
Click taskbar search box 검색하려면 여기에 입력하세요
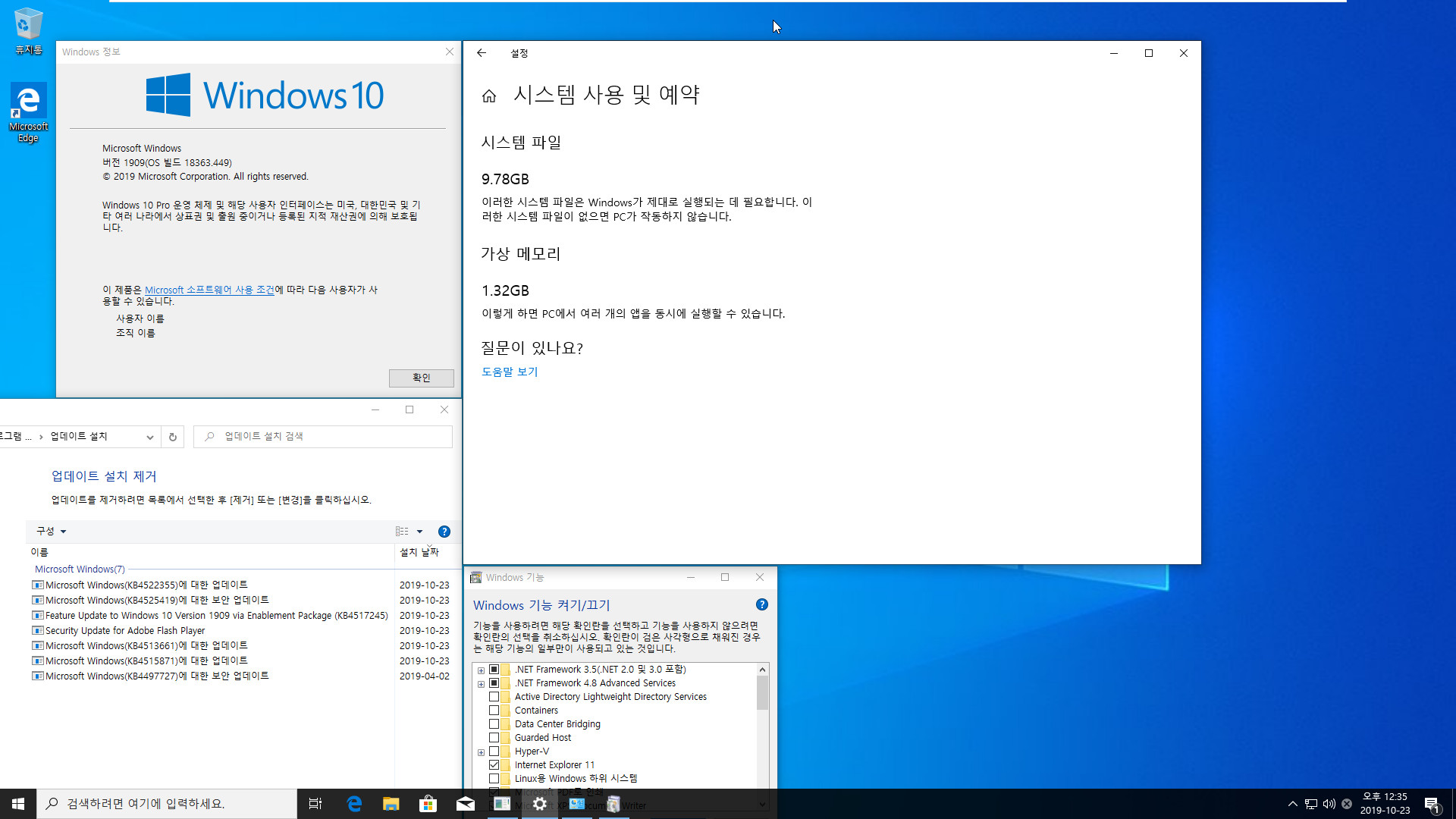coord(167,804)
